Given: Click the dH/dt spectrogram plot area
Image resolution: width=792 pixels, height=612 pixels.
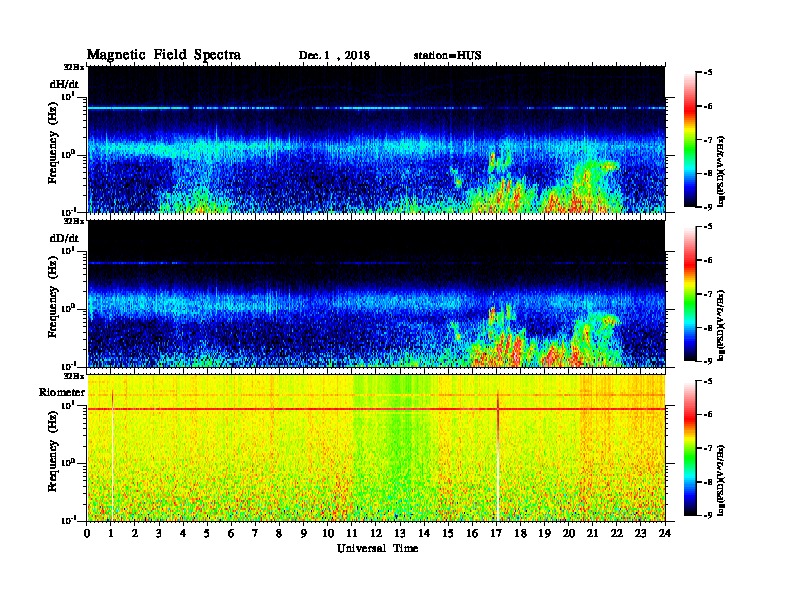Looking at the screenshot, I should [376, 139].
